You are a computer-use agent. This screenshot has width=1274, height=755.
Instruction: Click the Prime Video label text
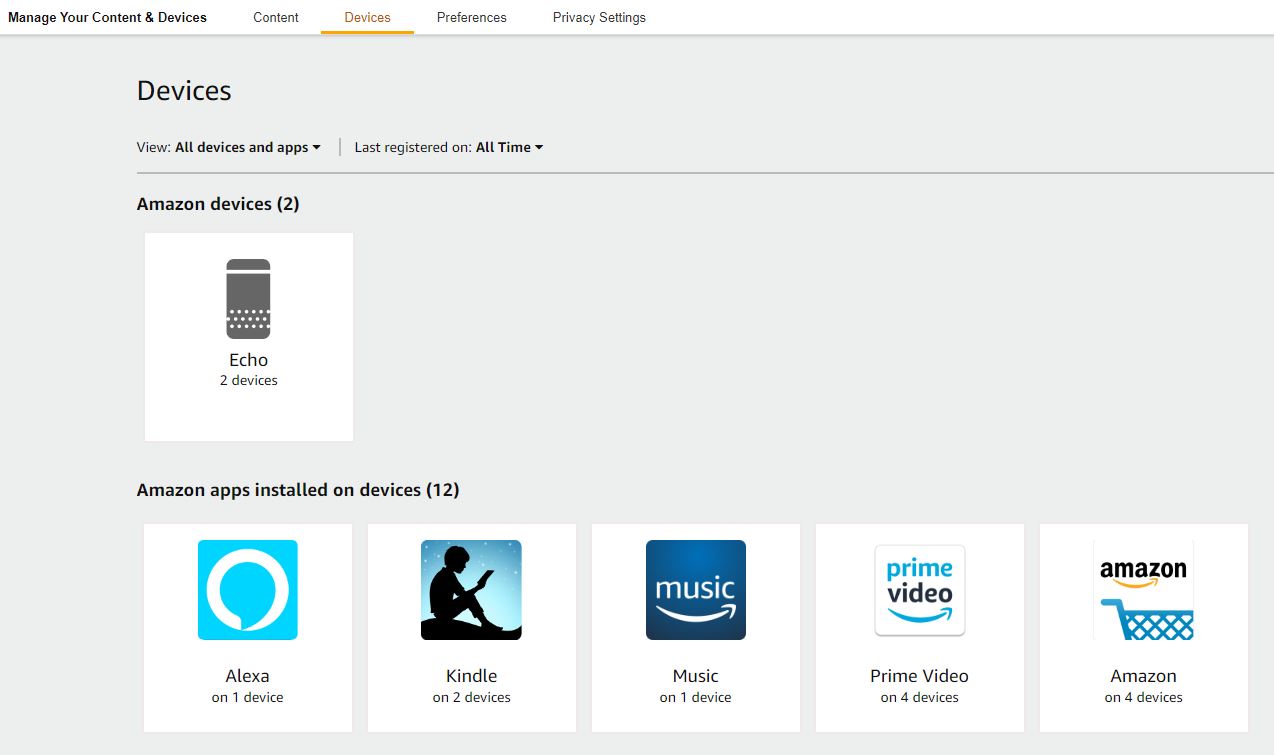click(x=919, y=676)
